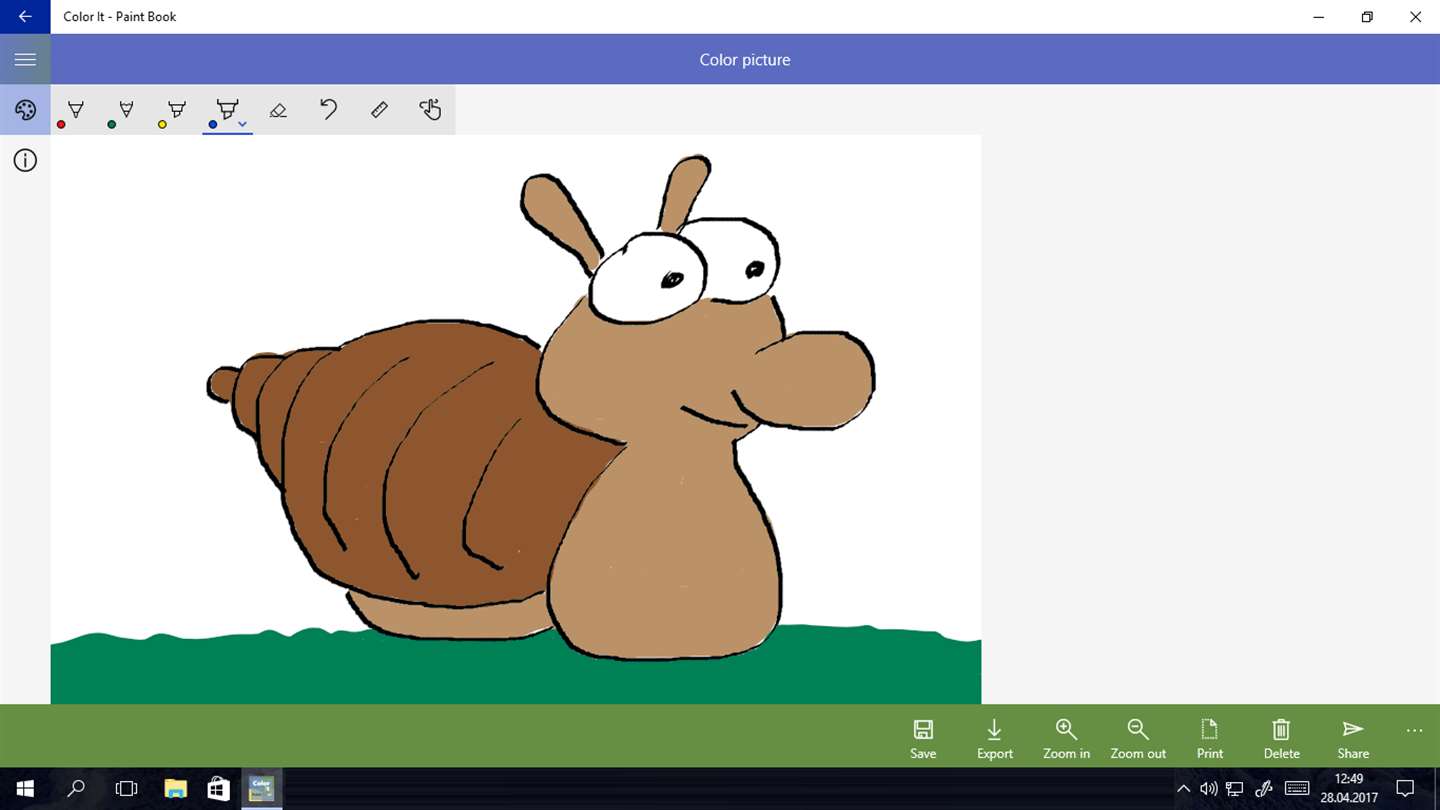Toggle touch writing hand icon
Image resolution: width=1440 pixels, height=810 pixels.
(430, 110)
